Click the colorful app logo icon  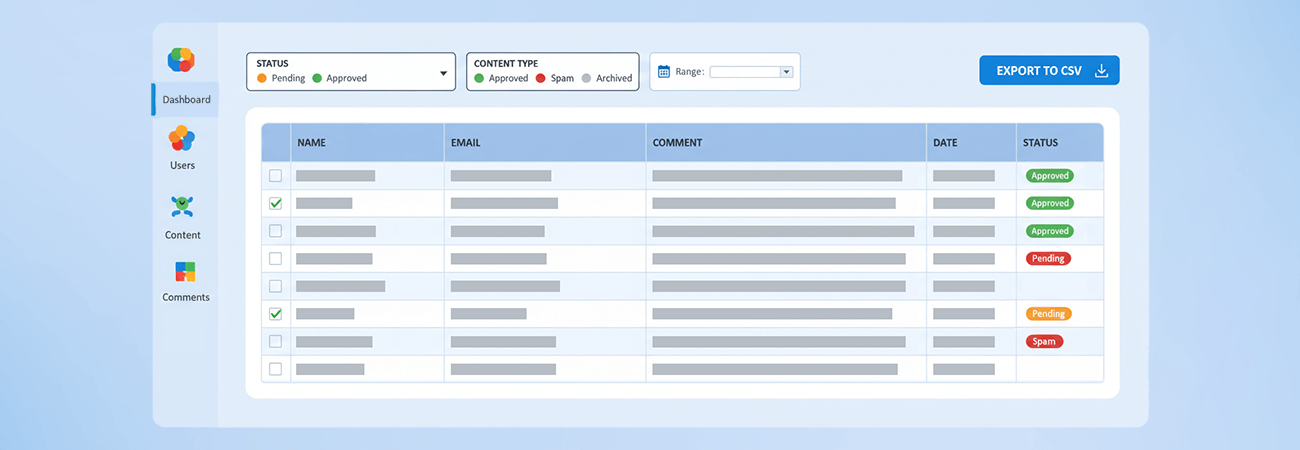pyautogui.click(x=181, y=60)
